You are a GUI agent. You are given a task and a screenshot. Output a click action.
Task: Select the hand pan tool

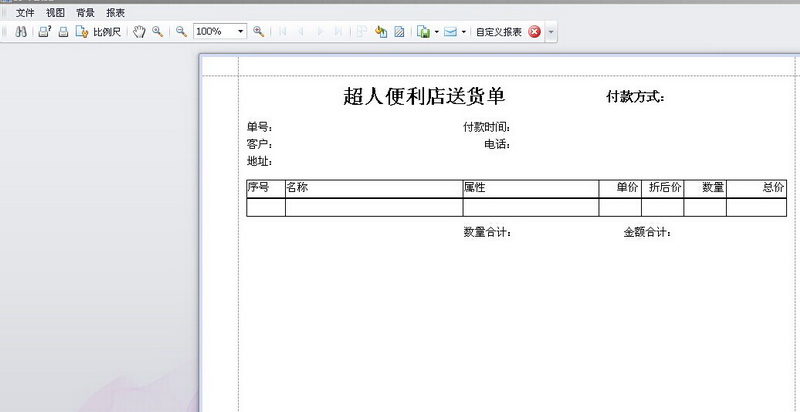point(139,32)
